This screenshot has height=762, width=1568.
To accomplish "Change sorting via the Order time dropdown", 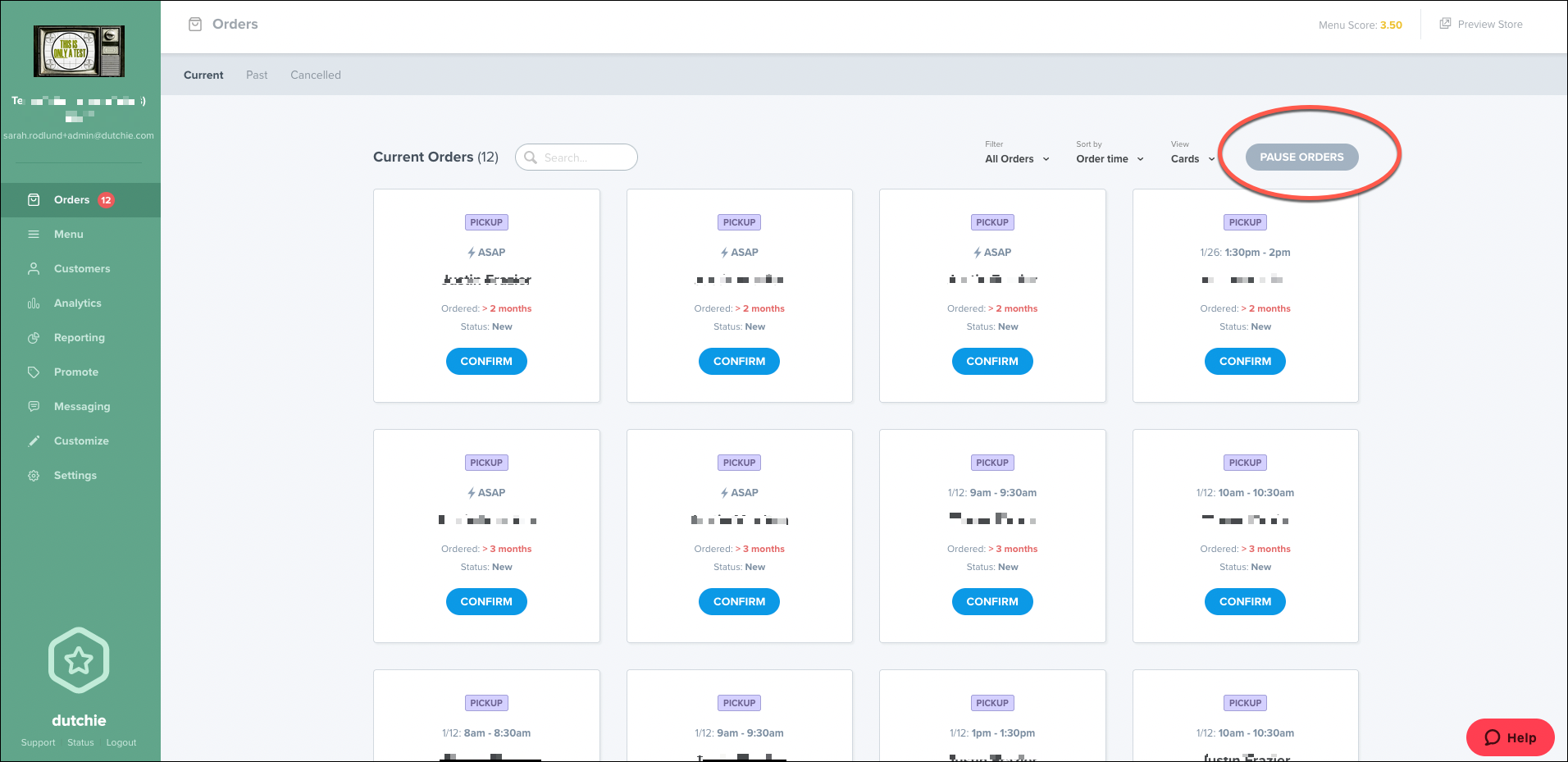I will [1109, 158].
